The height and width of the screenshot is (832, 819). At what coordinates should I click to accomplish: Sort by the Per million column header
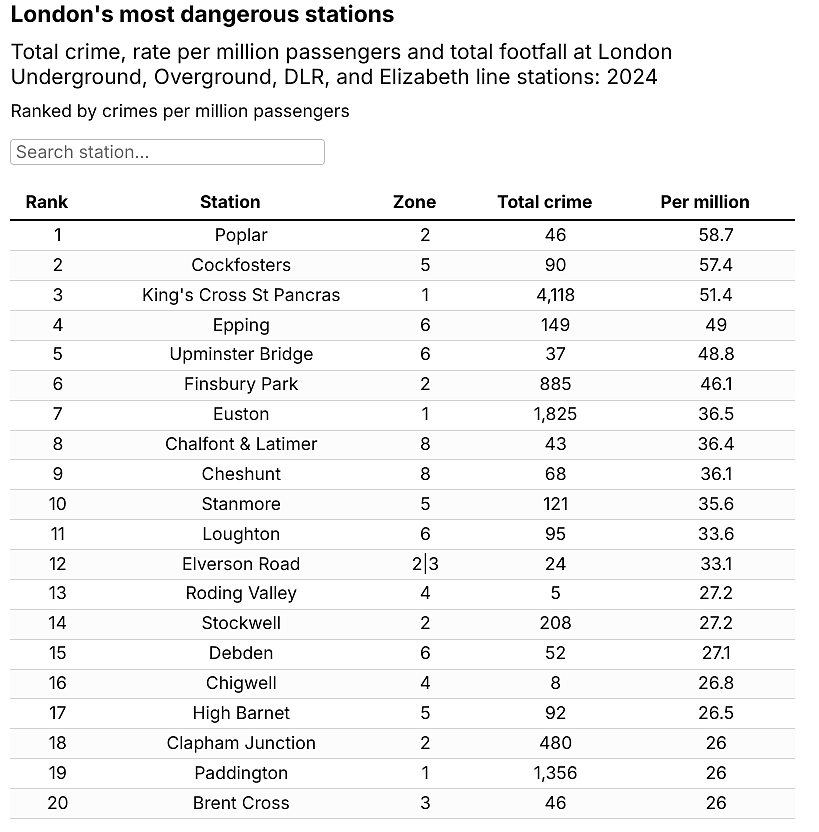coord(705,202)
